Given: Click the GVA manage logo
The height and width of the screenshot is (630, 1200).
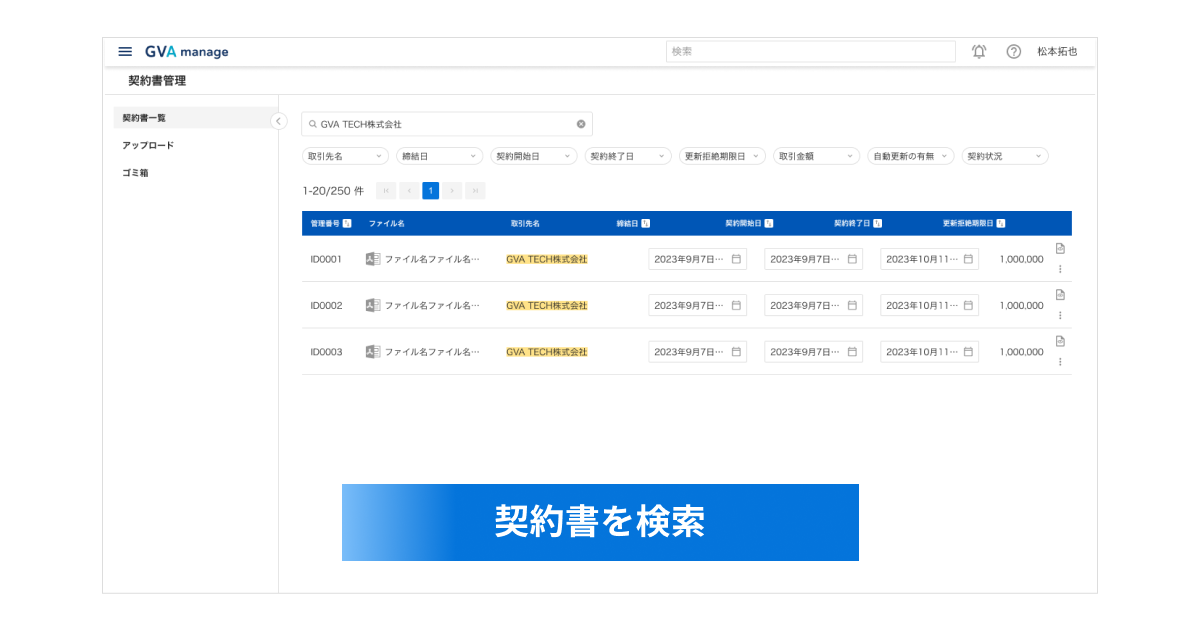Looking at the screenshot, I should (x=186, y=52).
